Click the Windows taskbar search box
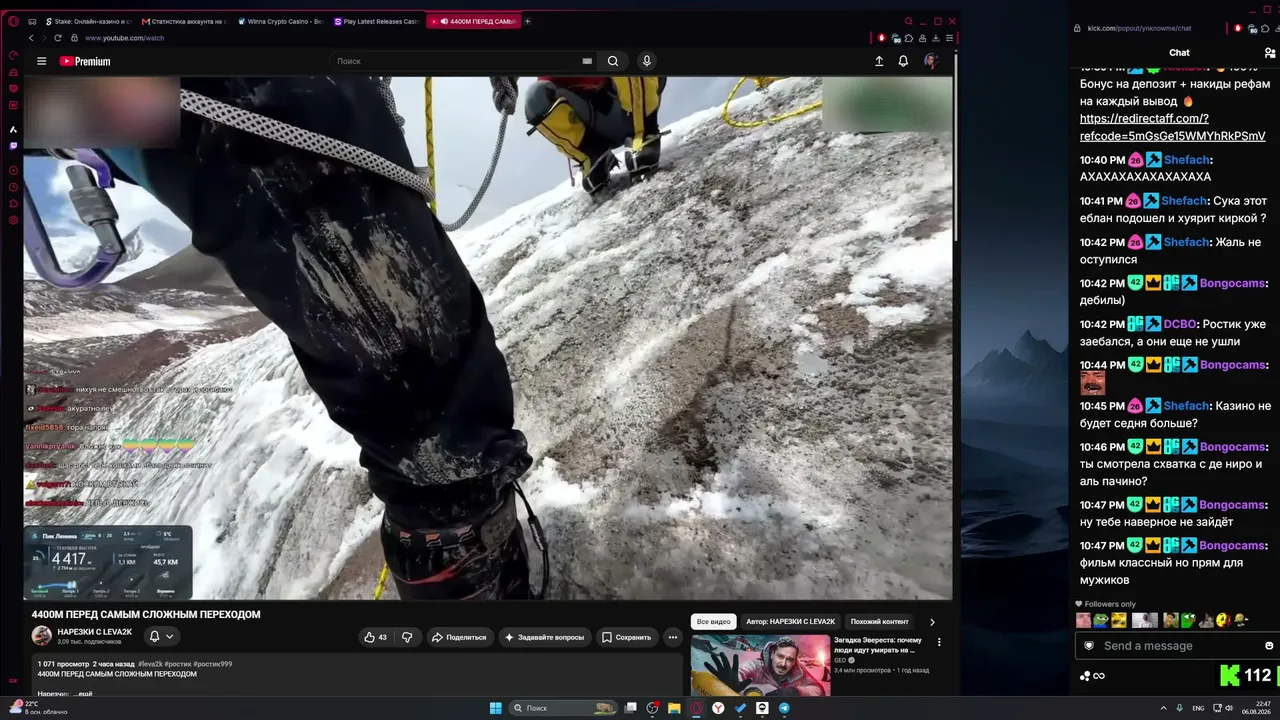Screen dimensions: 1280x720 coord(563,708)
